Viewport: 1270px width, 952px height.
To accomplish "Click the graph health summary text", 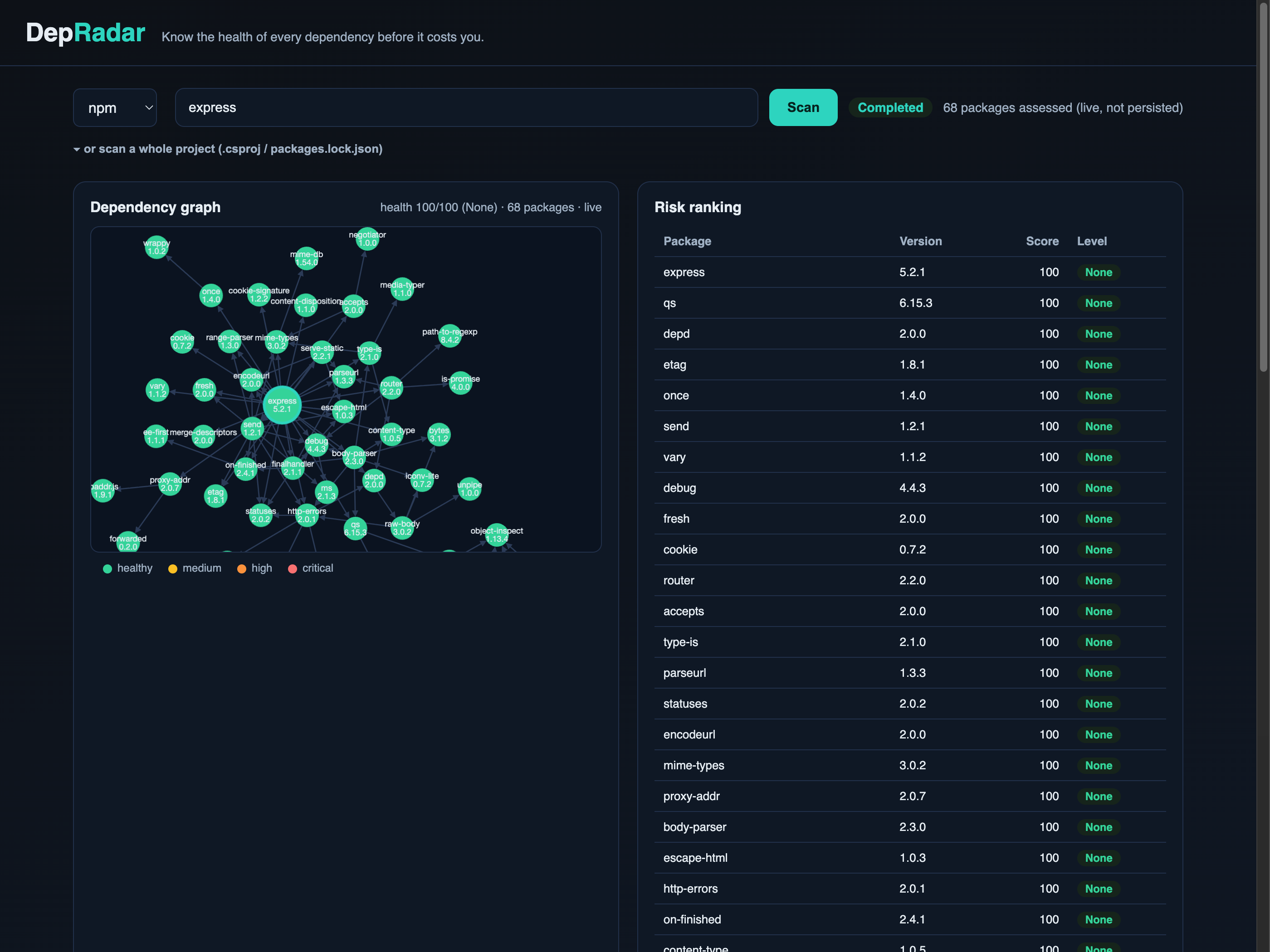I will tap(490, 207).
